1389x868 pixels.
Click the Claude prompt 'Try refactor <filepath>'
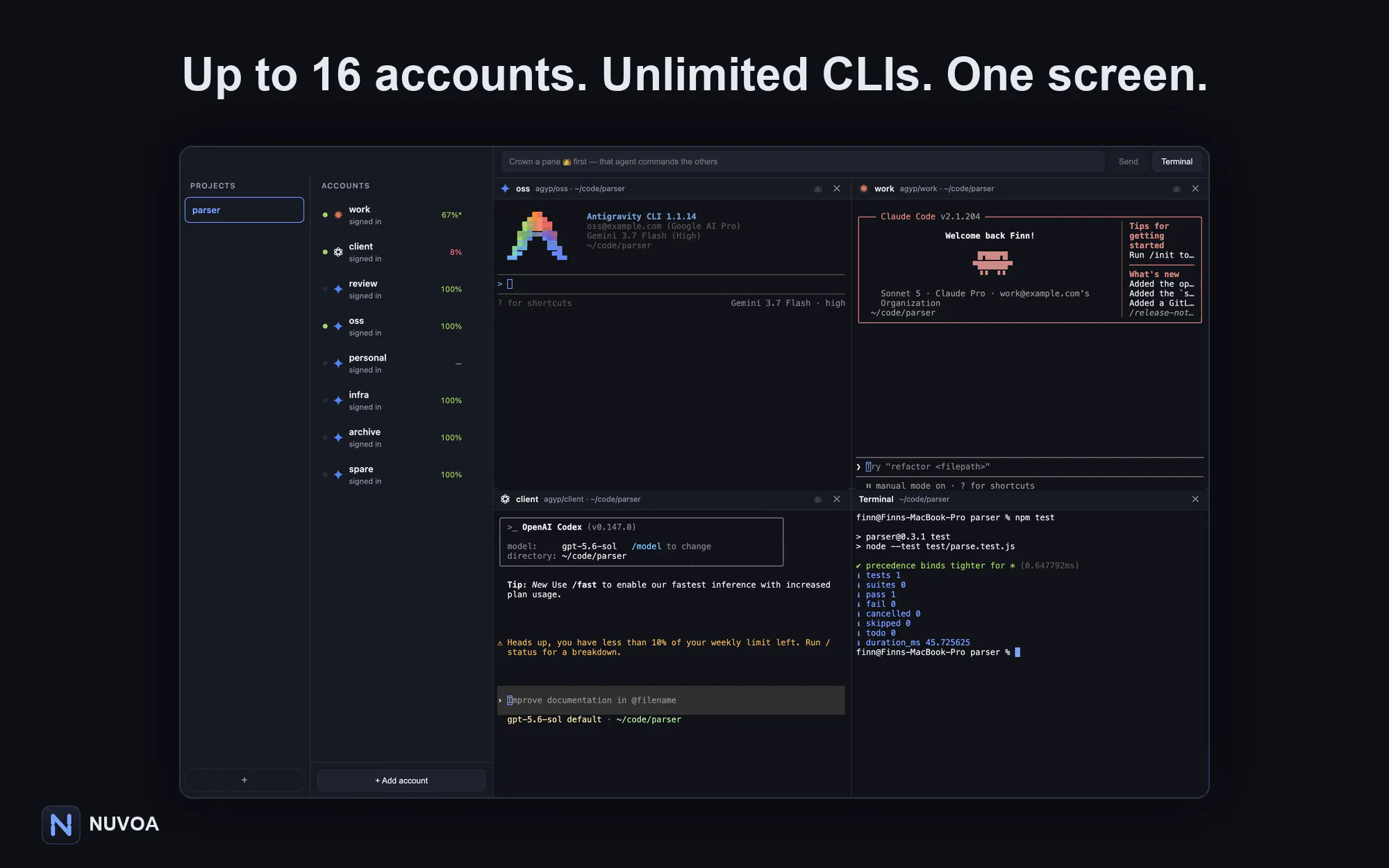tap(1029, 467)
